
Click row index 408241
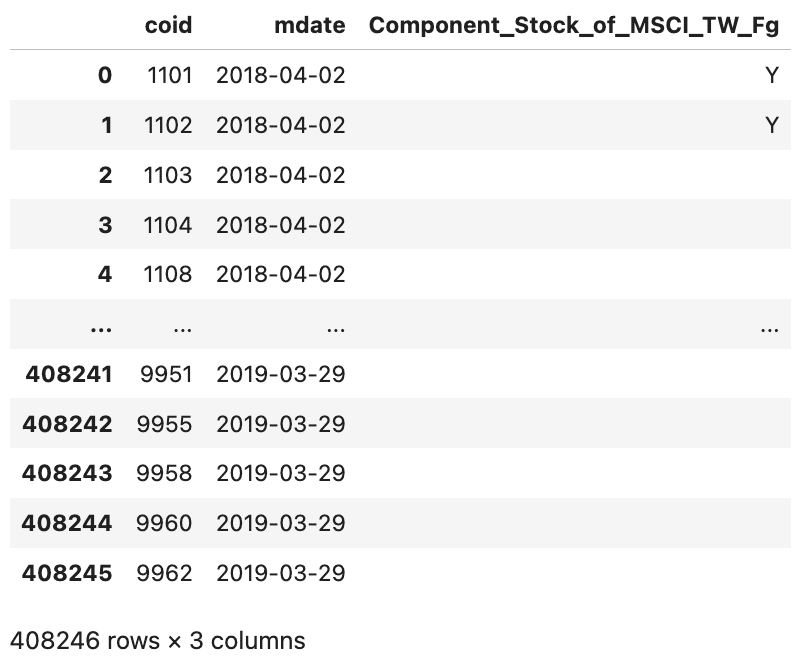pos(68,374)
